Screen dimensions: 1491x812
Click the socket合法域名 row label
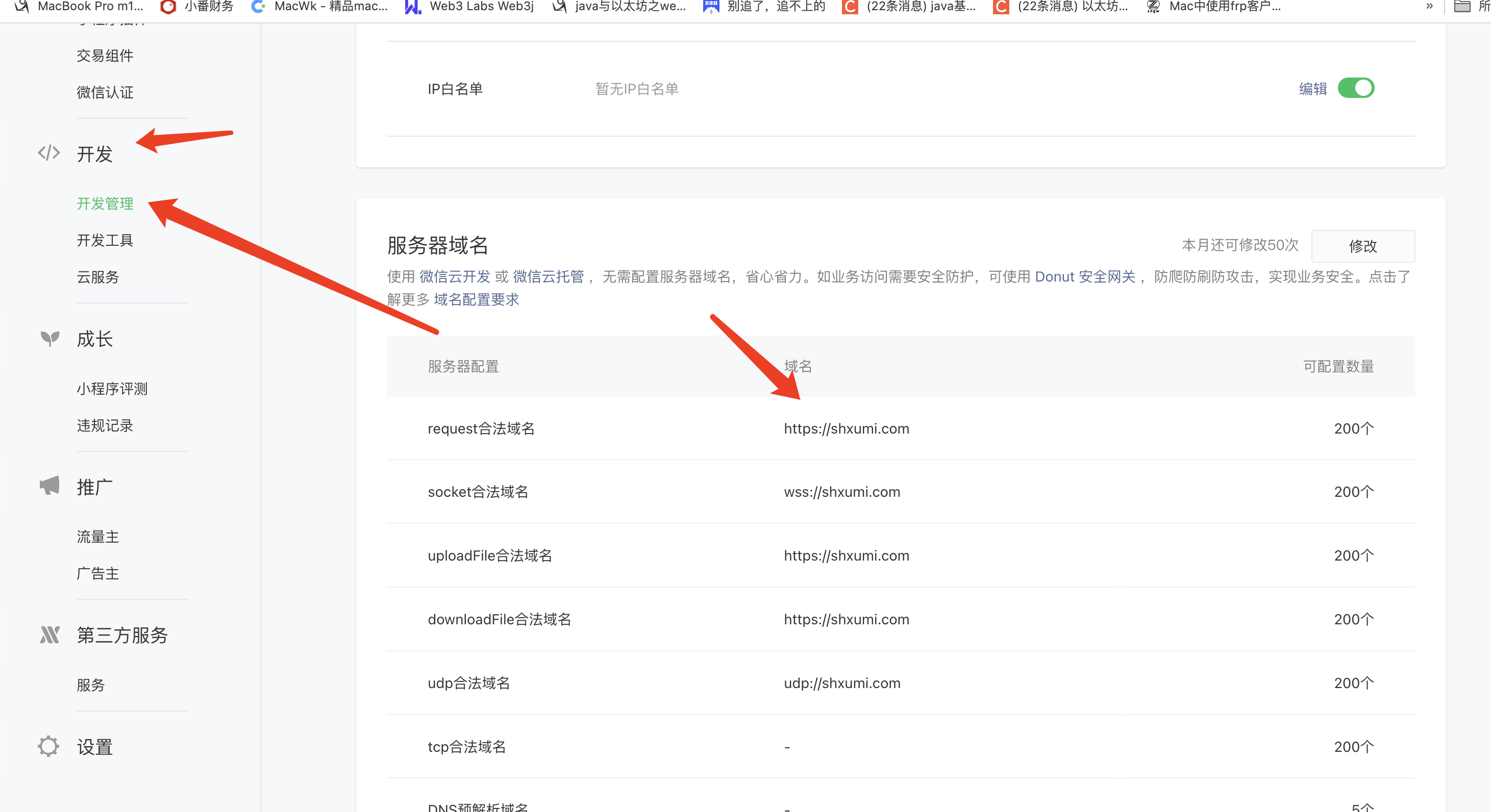pyautogui.click(x=478, y=492)
